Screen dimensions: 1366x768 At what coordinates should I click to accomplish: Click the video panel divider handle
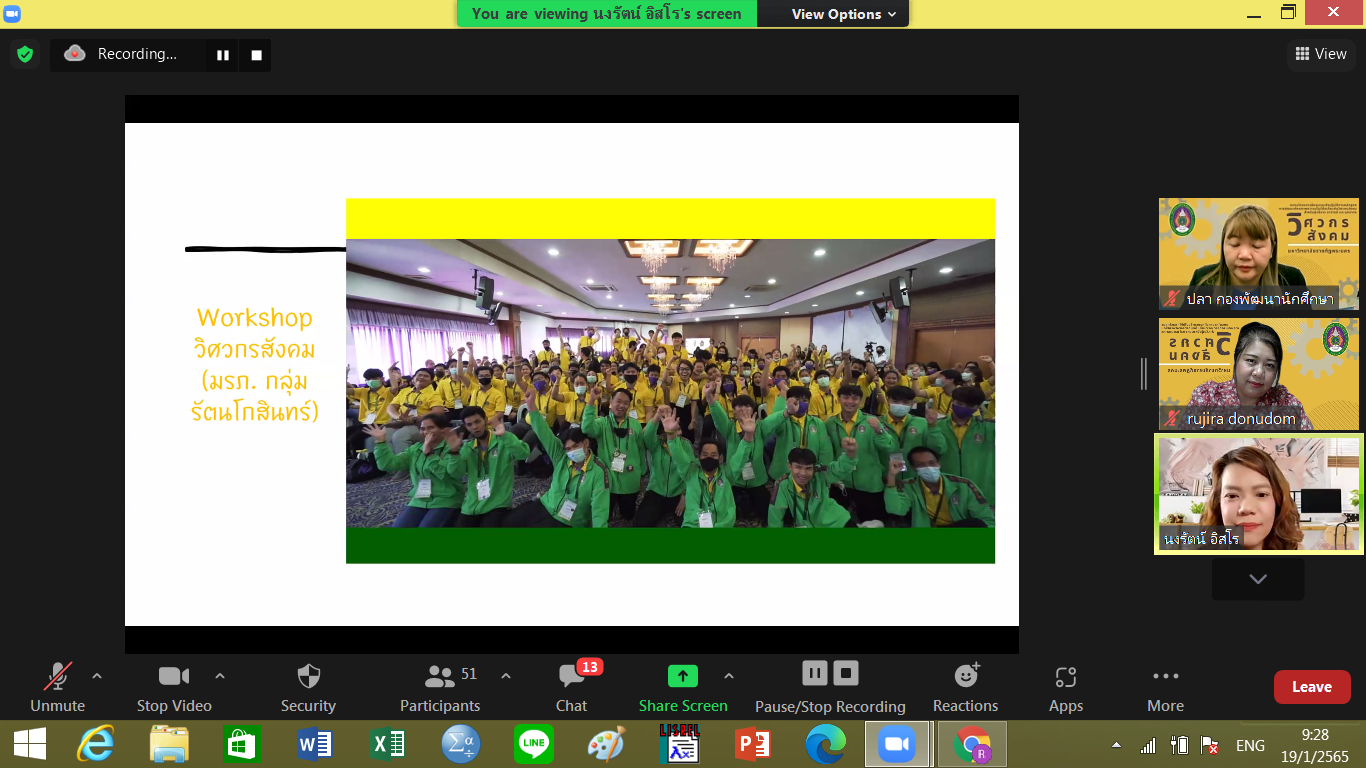pyautogui.click(x=1144, y=374)
